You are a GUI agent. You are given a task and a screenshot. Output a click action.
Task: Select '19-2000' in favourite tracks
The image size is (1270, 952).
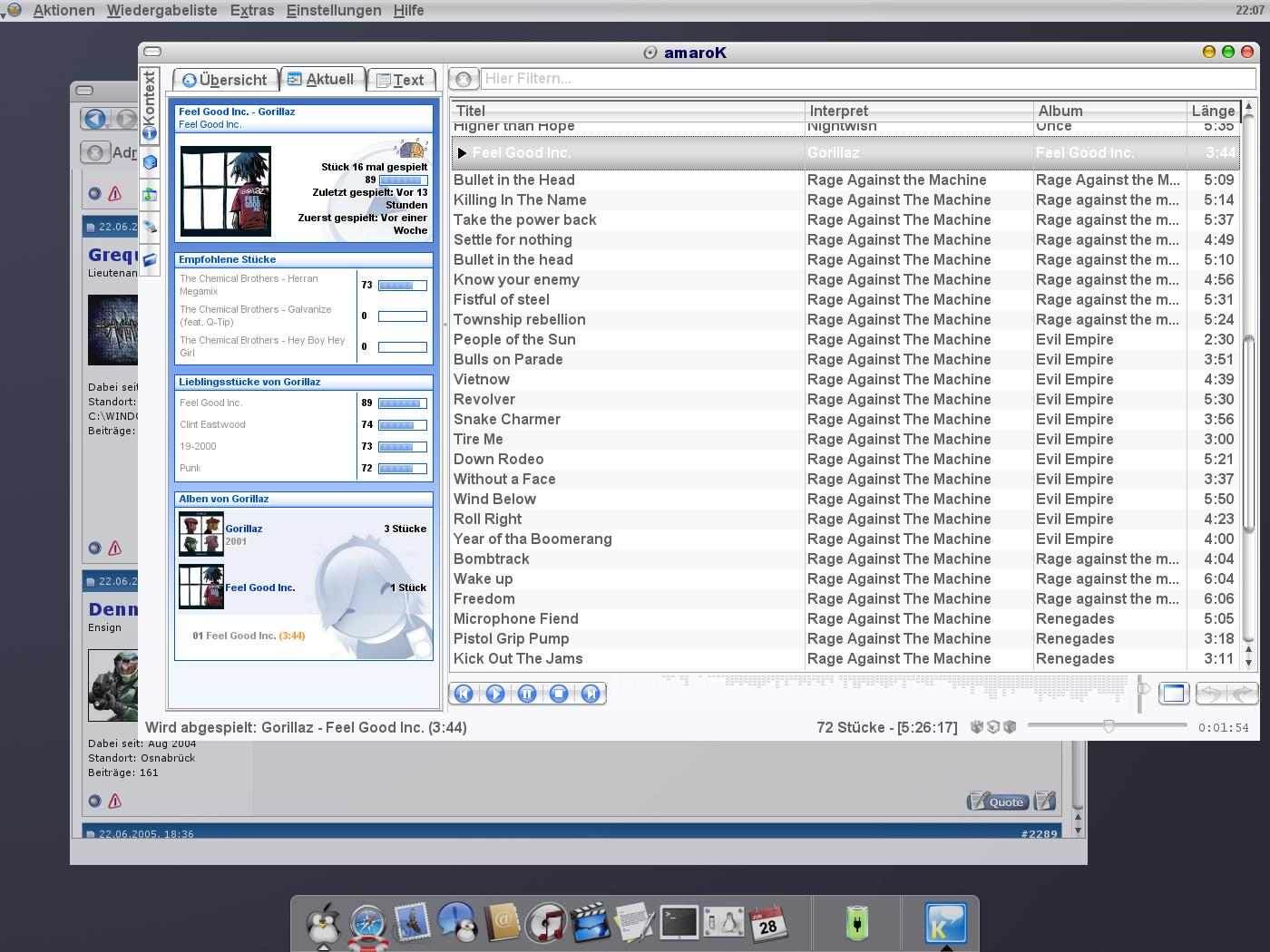pos(198,446)
